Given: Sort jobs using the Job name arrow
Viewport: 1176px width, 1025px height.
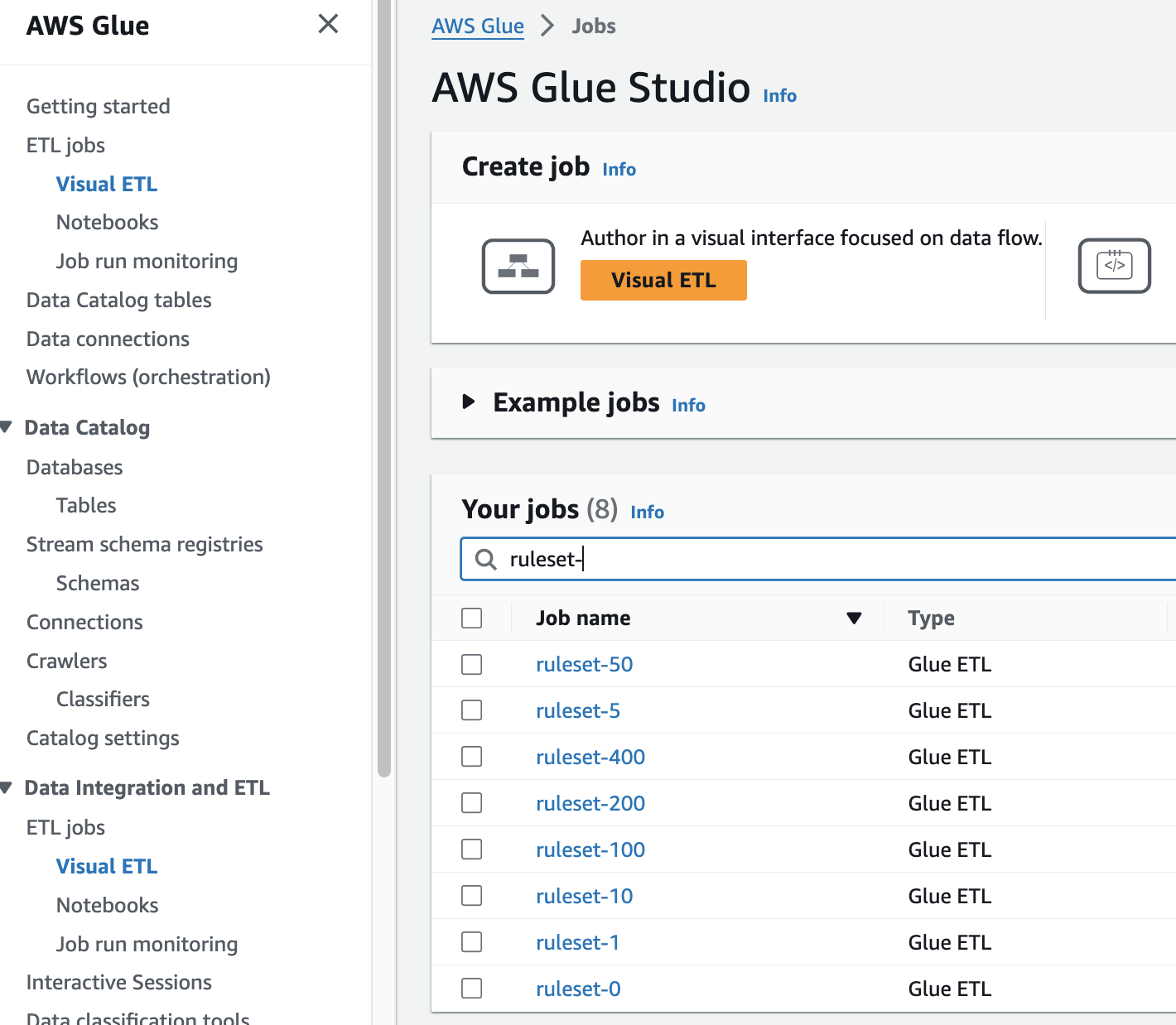Looking at the screenshot, I should (x=854, y=618).
